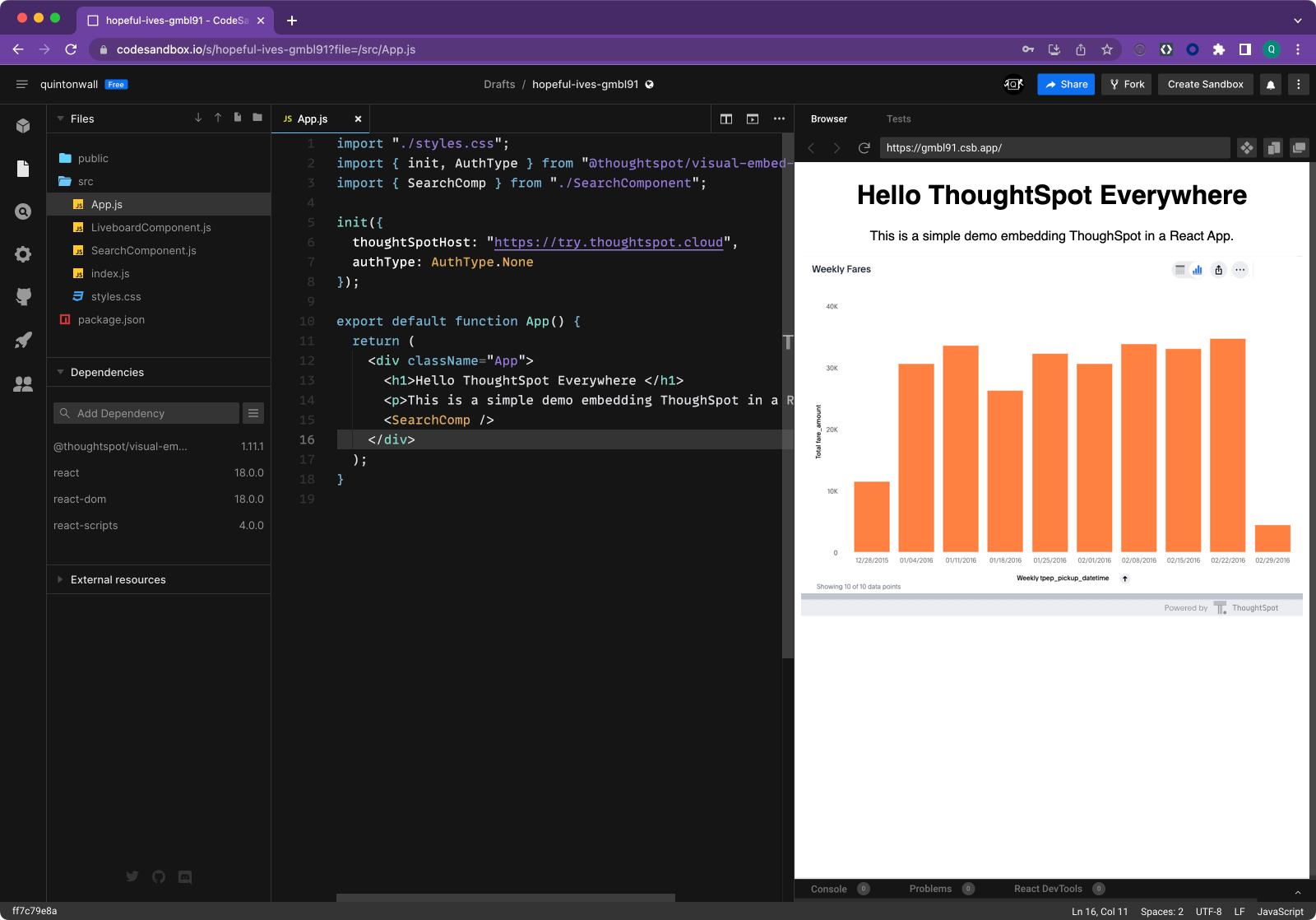The width and height of the screenshot is (1316, 920).
Task: Click the blue Share button
Action: click(x=1066, y=85)
